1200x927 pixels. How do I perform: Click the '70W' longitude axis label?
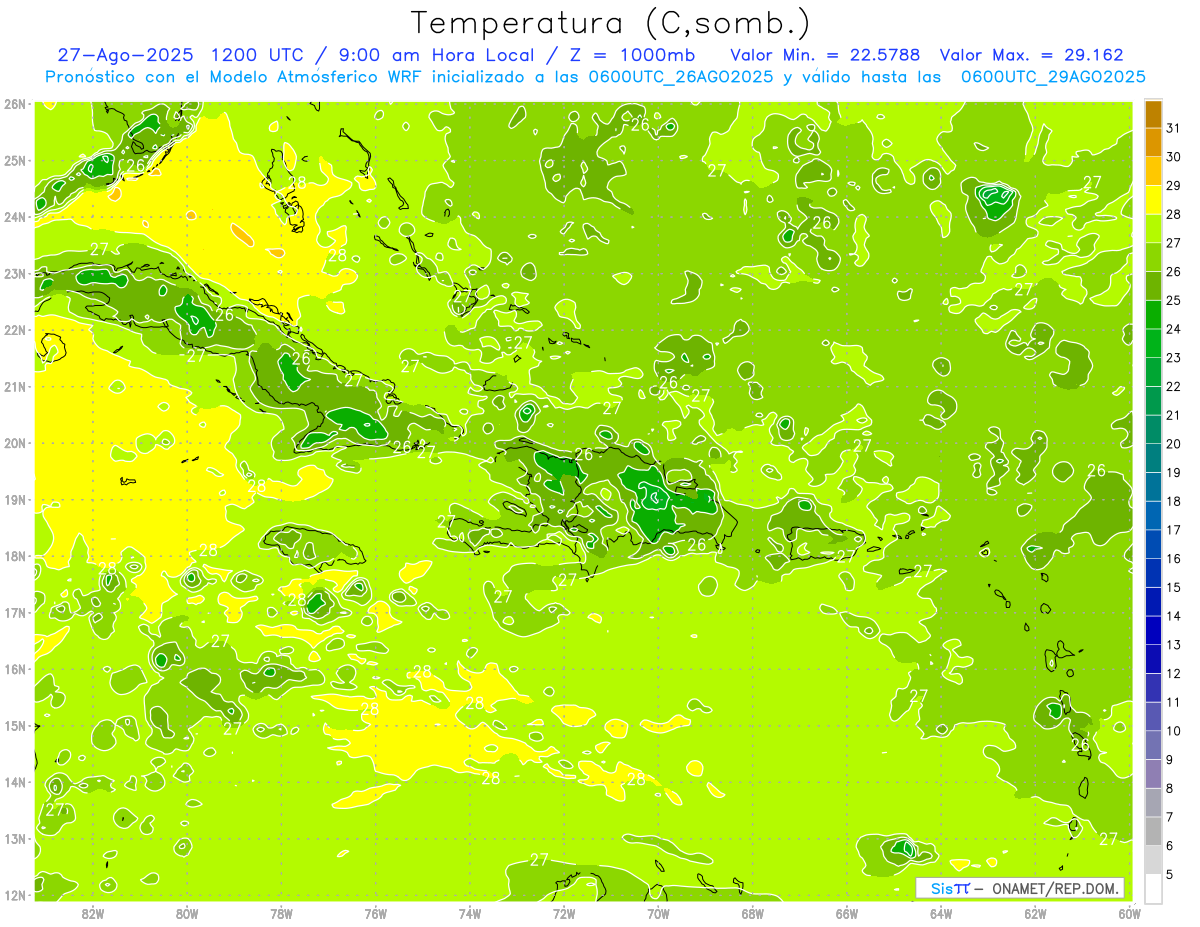tap(658, 912)
